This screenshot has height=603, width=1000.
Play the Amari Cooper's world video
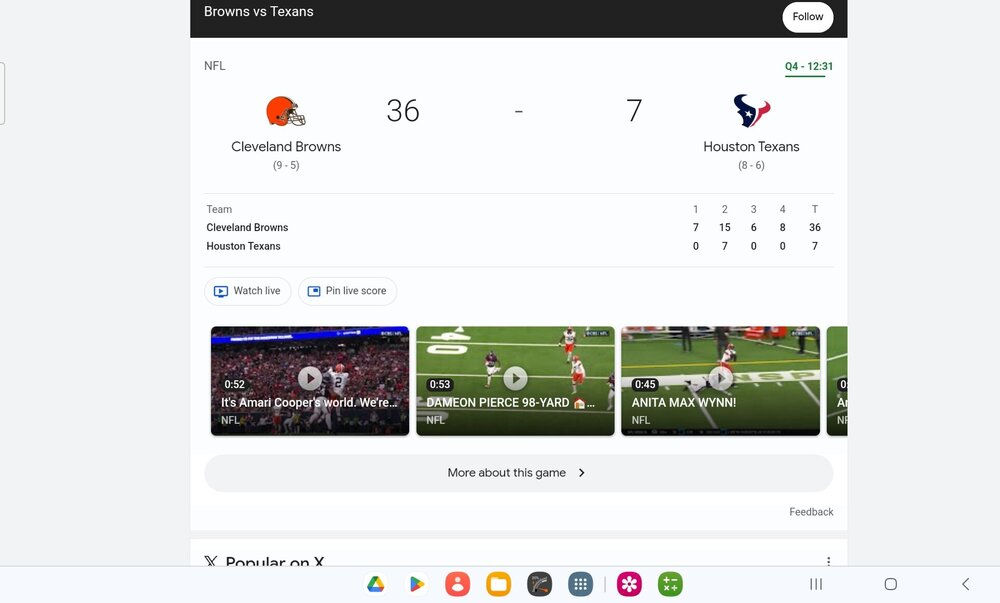coord(310,381)
